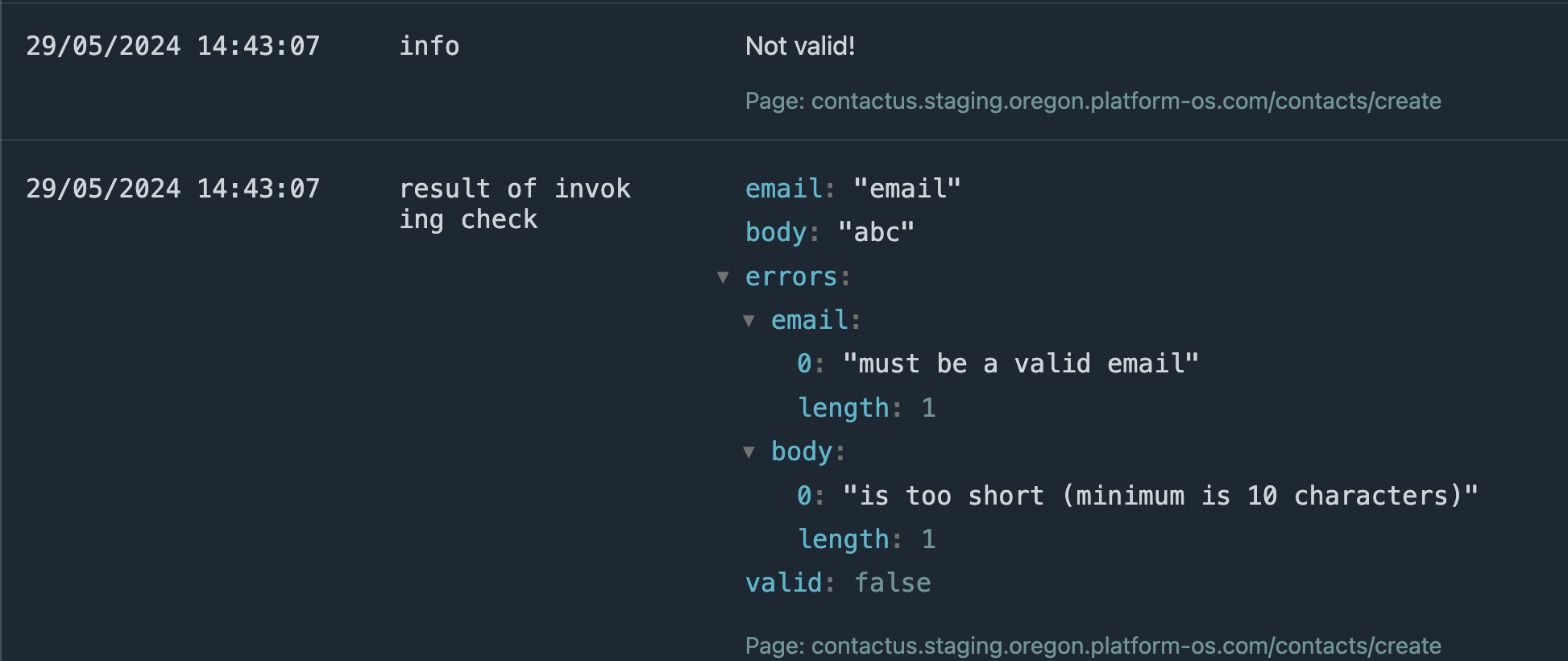Screen dimensions: 1568x661
Task: Select the valid: false property line
Action: coord(837,582)
